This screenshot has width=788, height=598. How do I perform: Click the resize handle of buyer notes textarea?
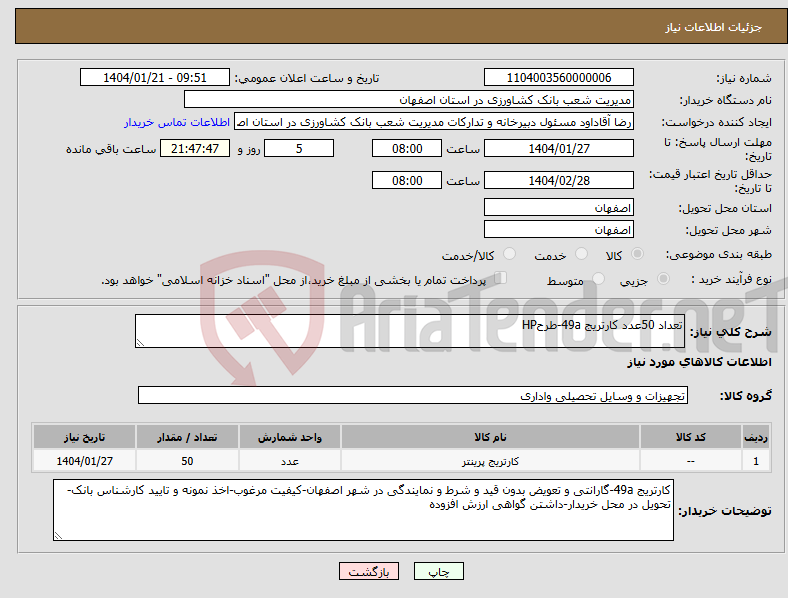(58, 536)
